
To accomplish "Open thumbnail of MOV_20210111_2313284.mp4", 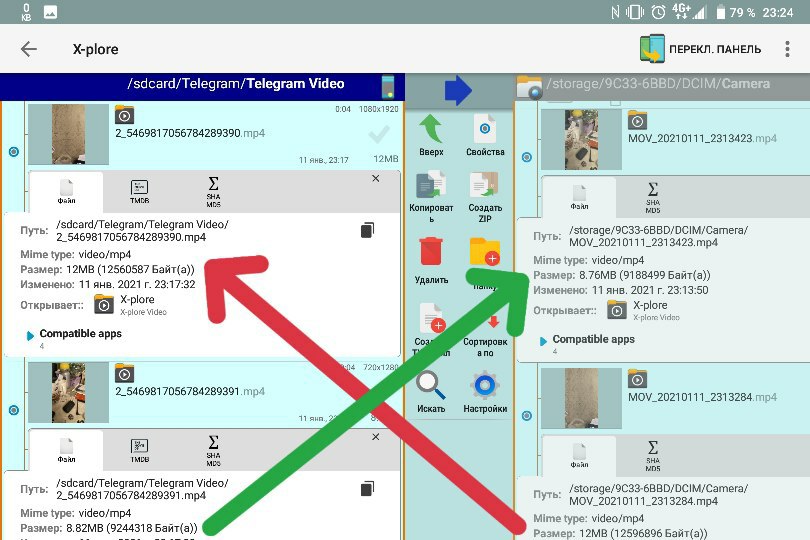I will [x=581, y=398].
